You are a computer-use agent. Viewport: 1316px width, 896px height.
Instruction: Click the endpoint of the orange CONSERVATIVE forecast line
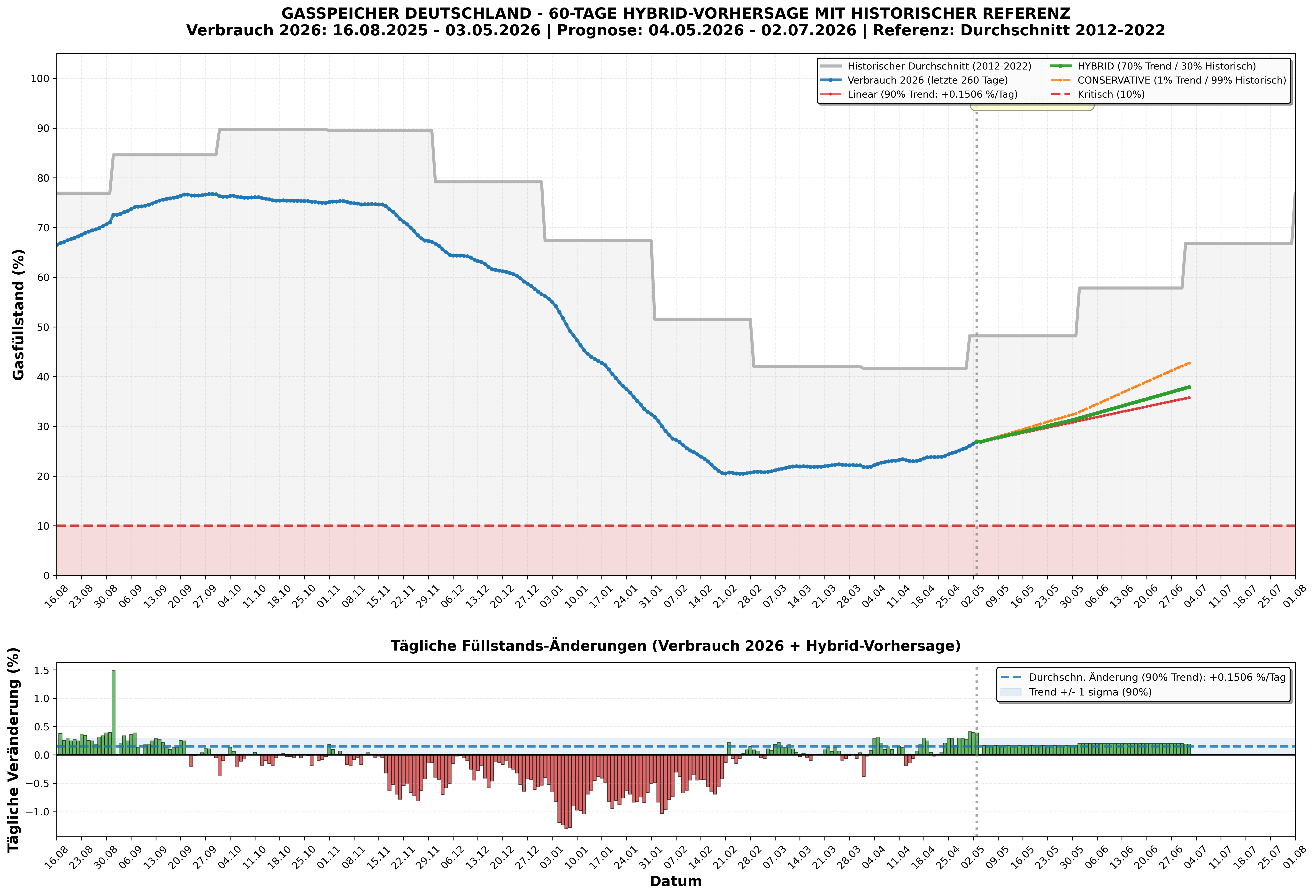pyautogui.click(x=1189, y=363)
